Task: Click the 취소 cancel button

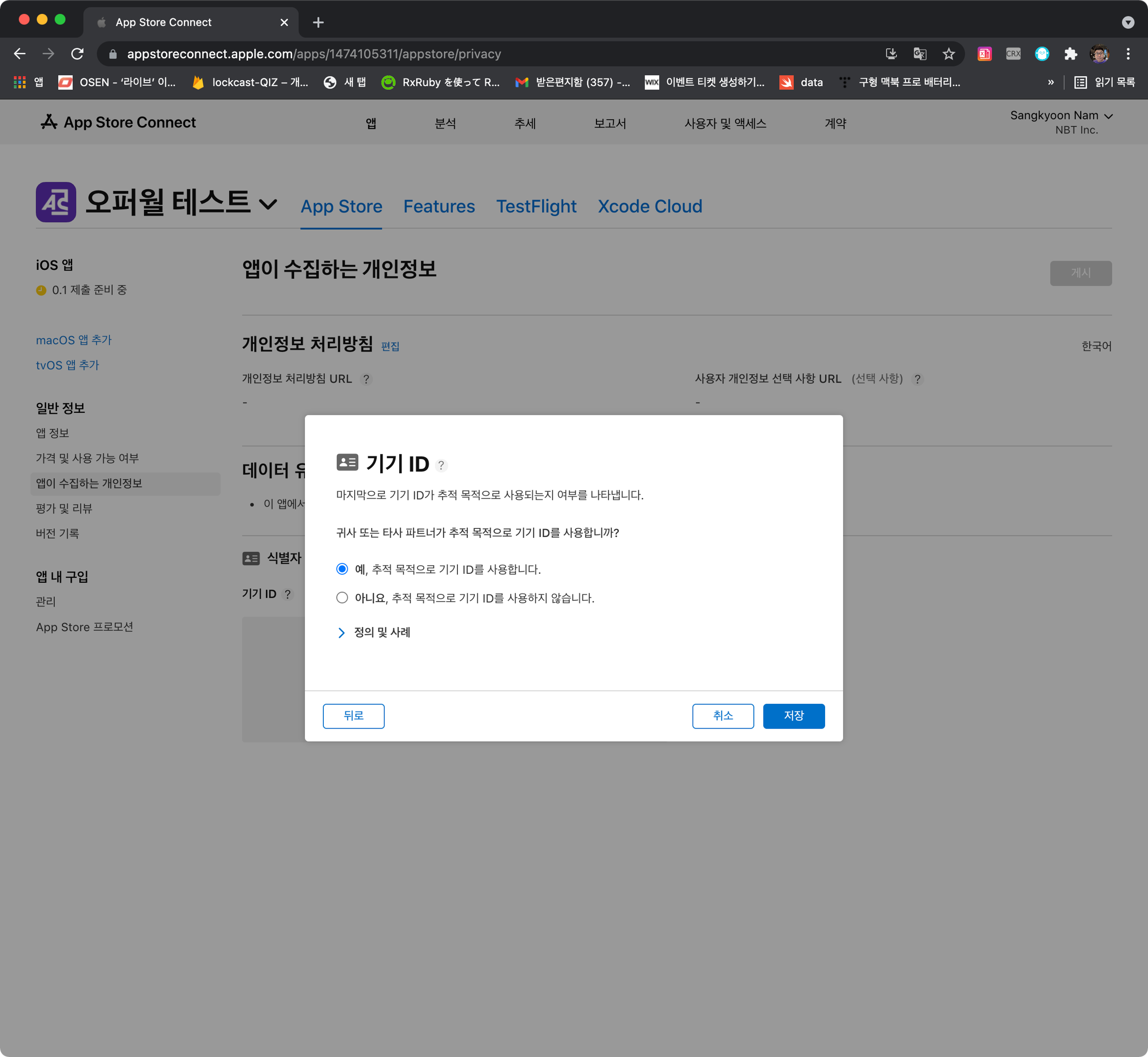Action: pyautogui.click(x=722, y=715)
